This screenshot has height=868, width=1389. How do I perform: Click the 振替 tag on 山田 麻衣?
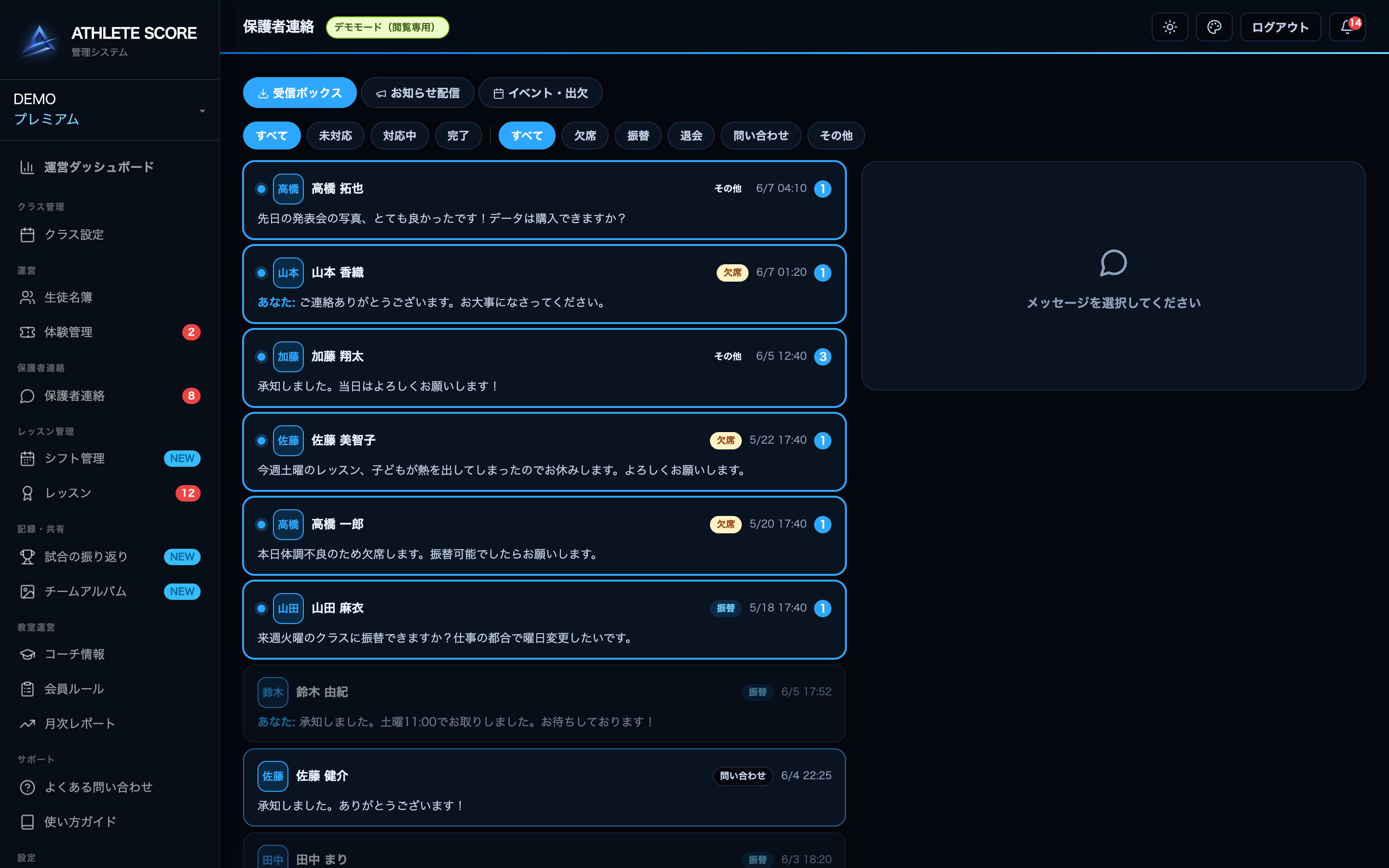coord(725,609)
